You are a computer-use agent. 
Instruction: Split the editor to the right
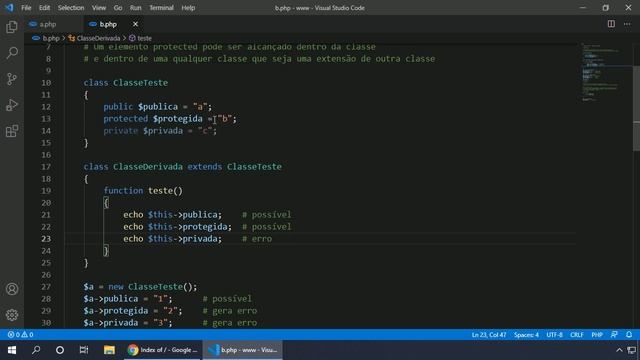611,24
